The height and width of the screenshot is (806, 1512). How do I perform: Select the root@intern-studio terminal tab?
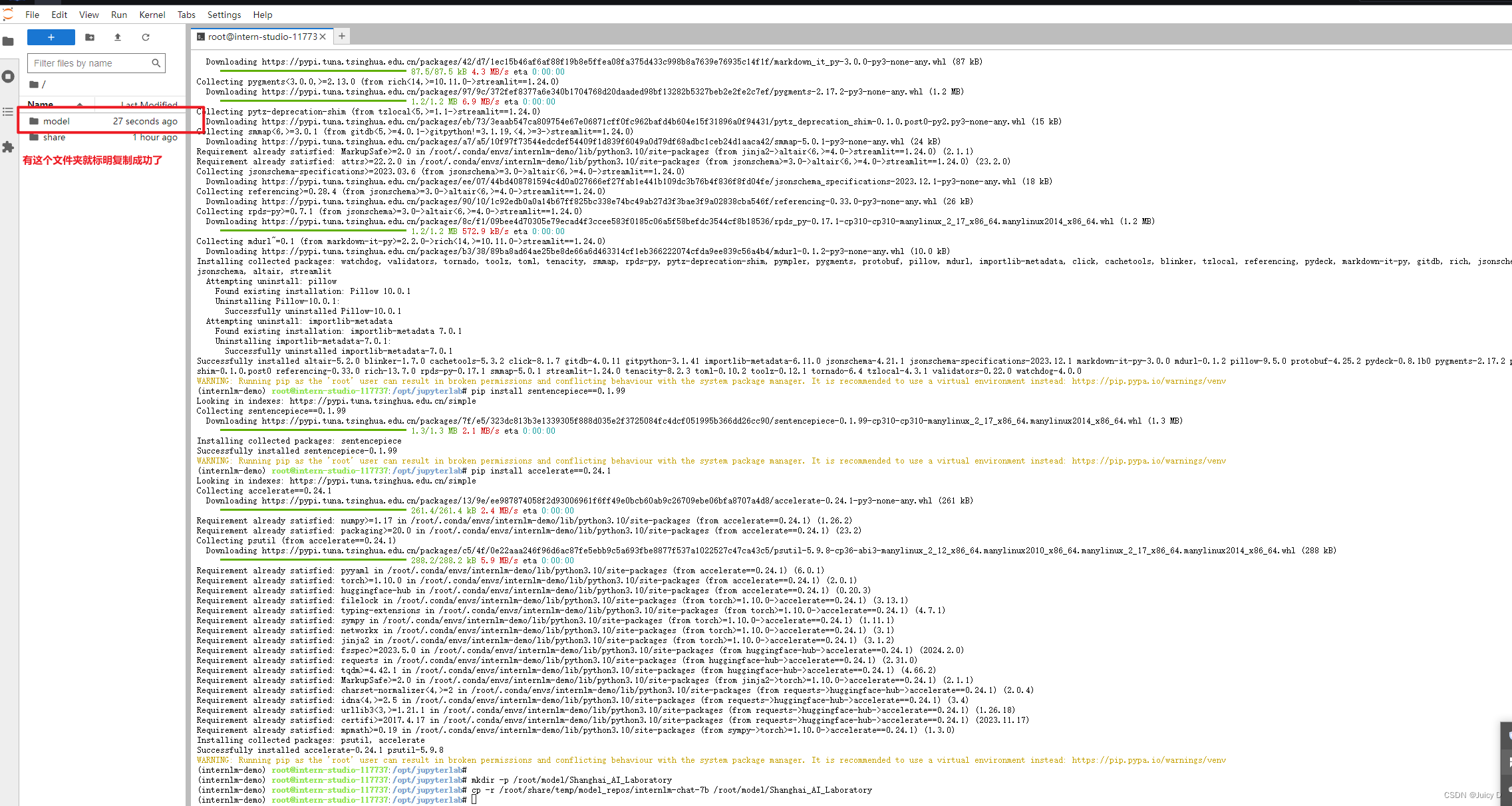coord(261,37)
